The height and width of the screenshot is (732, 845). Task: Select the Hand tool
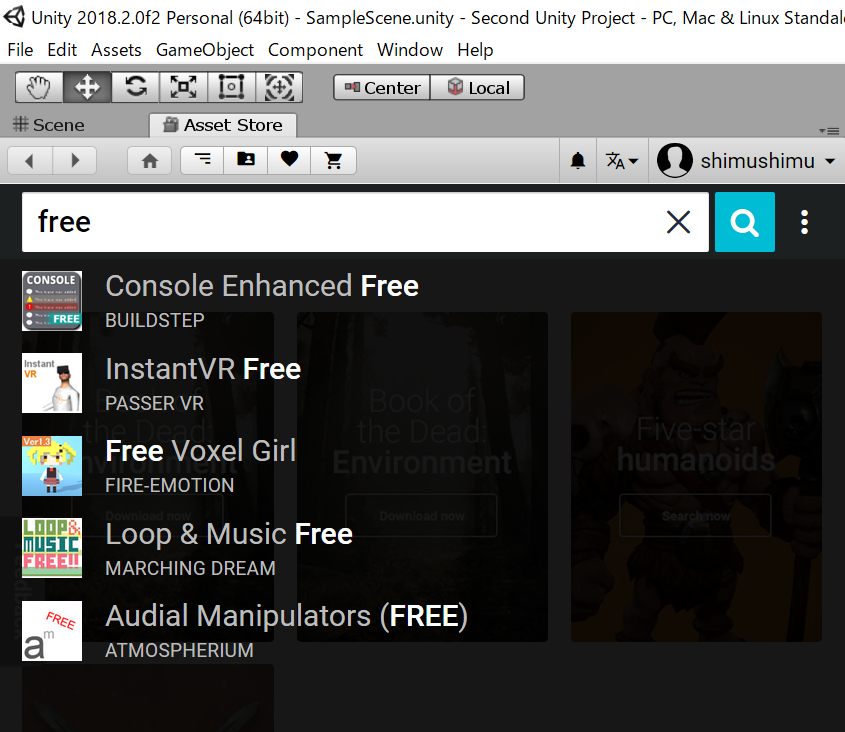[x=39, y=88]
